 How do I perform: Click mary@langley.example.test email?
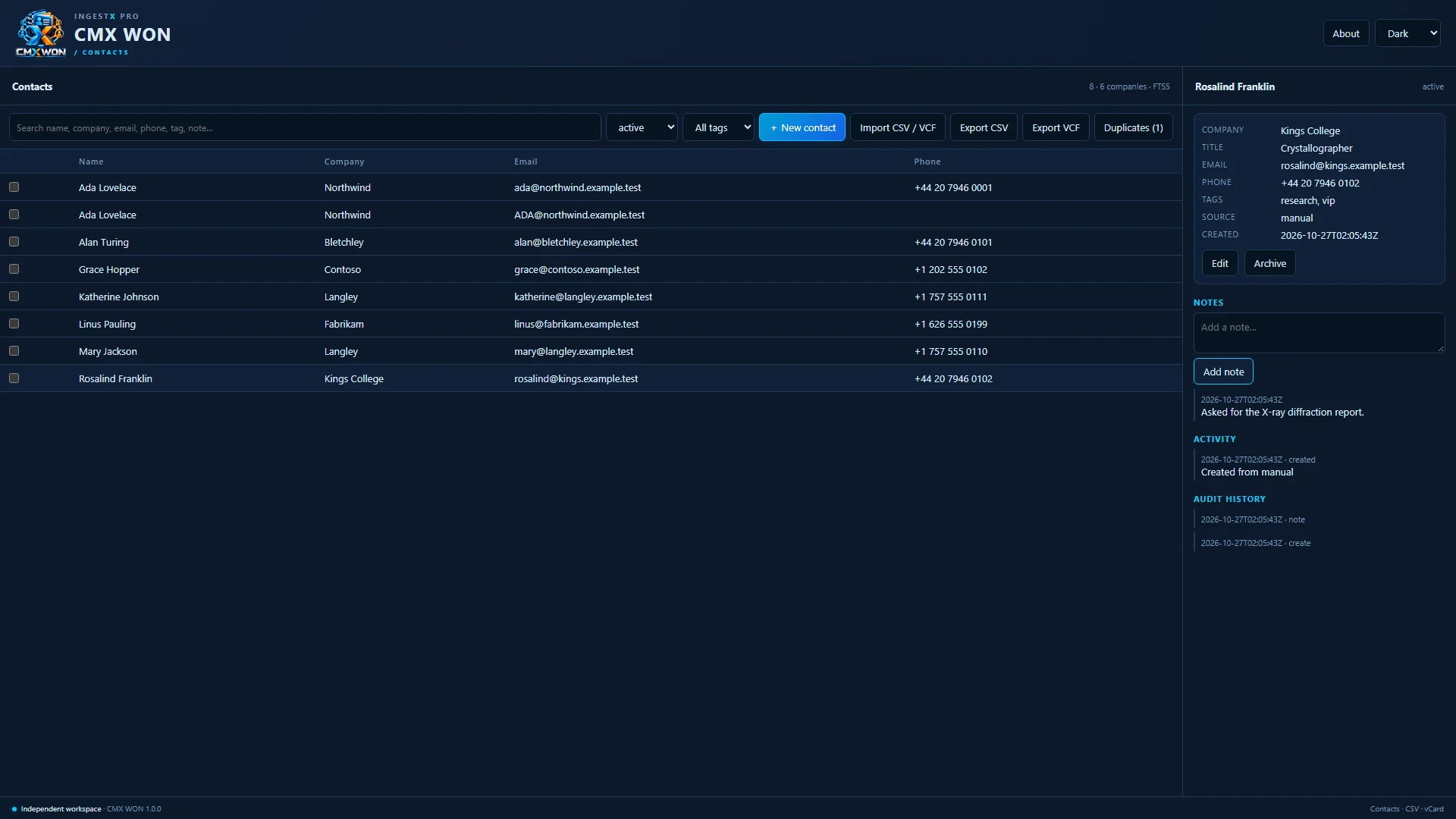click(573, 351)
